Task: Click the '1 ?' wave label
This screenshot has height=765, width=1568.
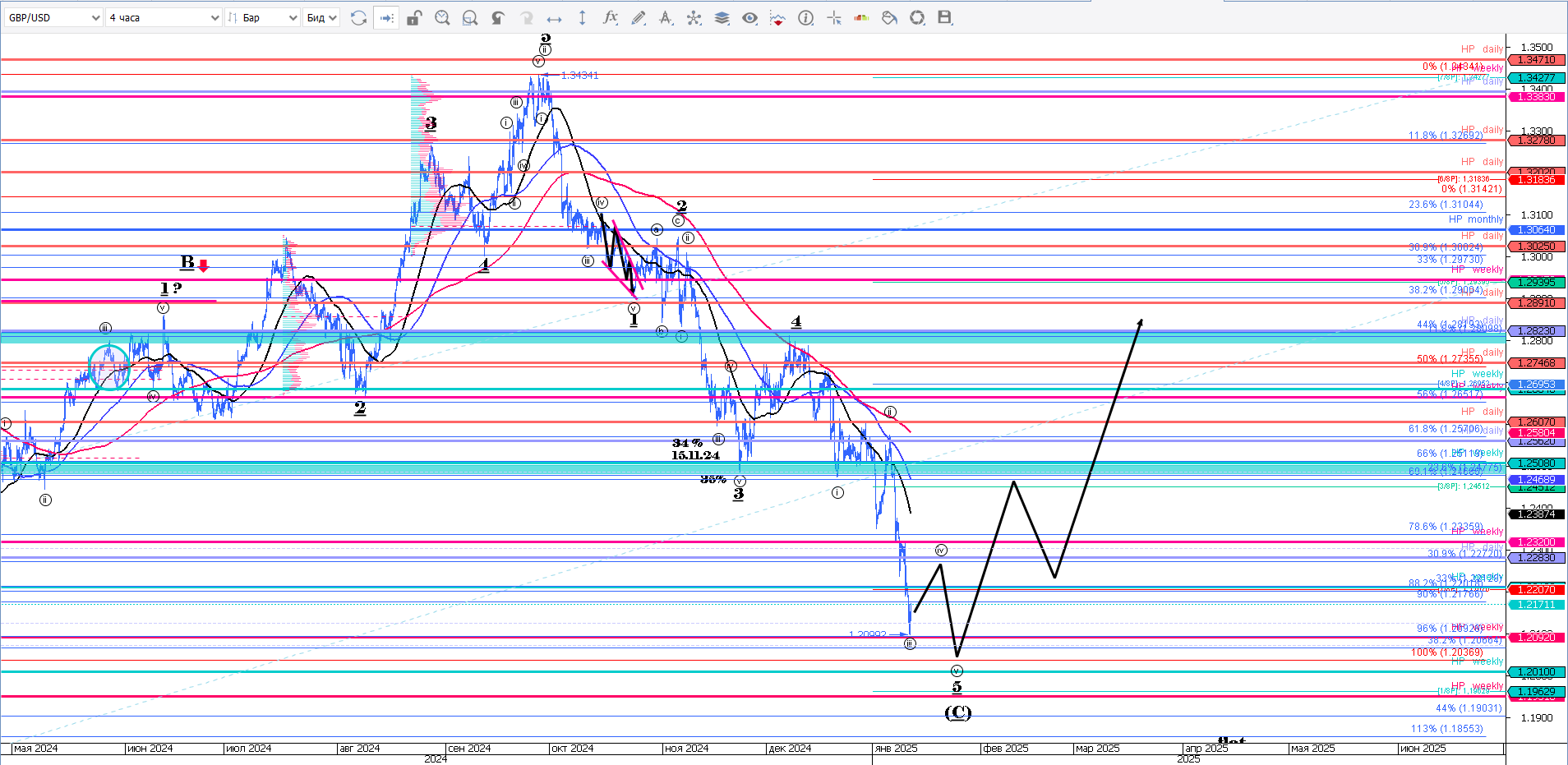Action: [170, 288]
